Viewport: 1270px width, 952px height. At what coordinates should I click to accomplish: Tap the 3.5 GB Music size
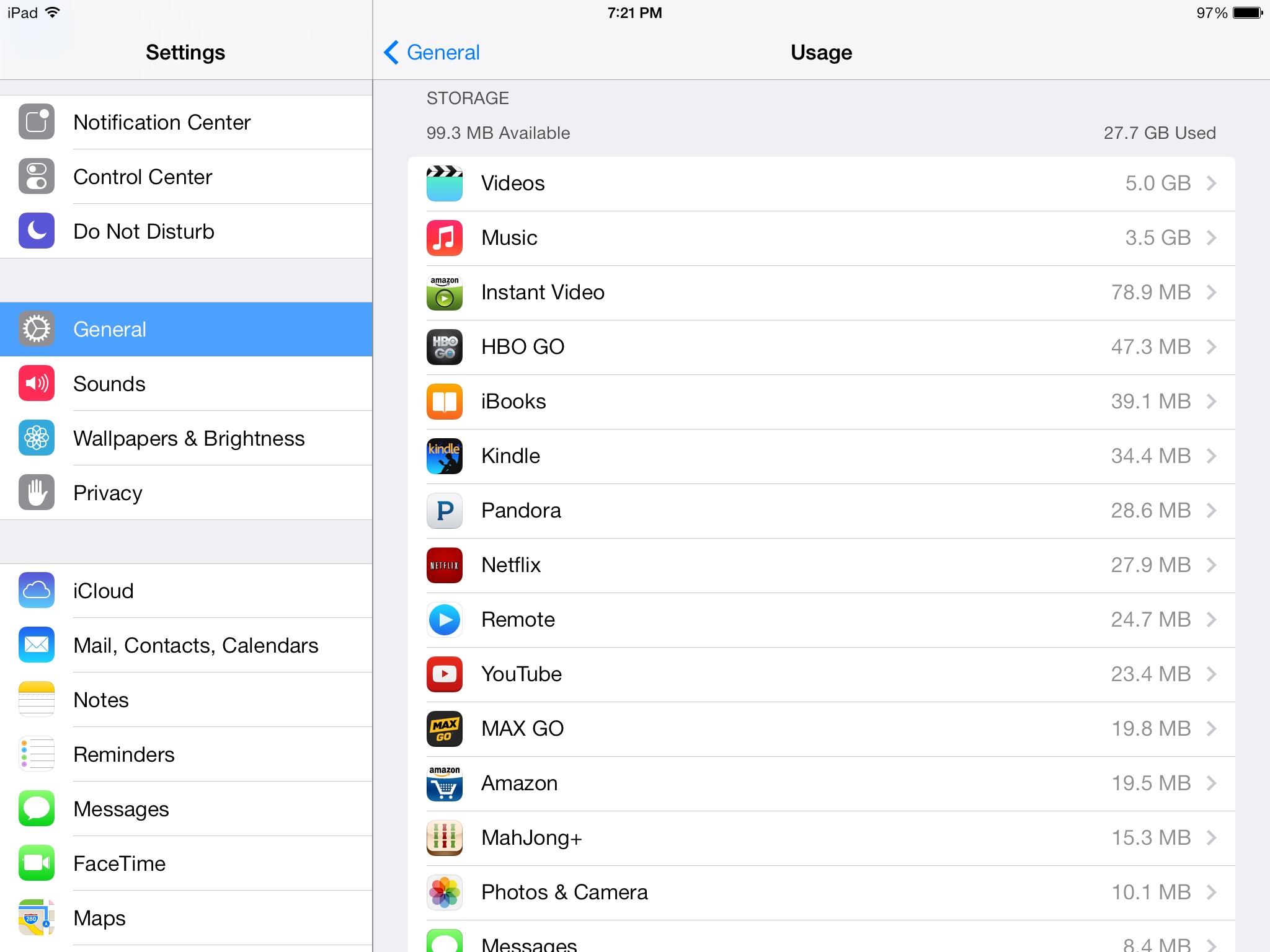pyautogui.click(x=1158, y=238)
